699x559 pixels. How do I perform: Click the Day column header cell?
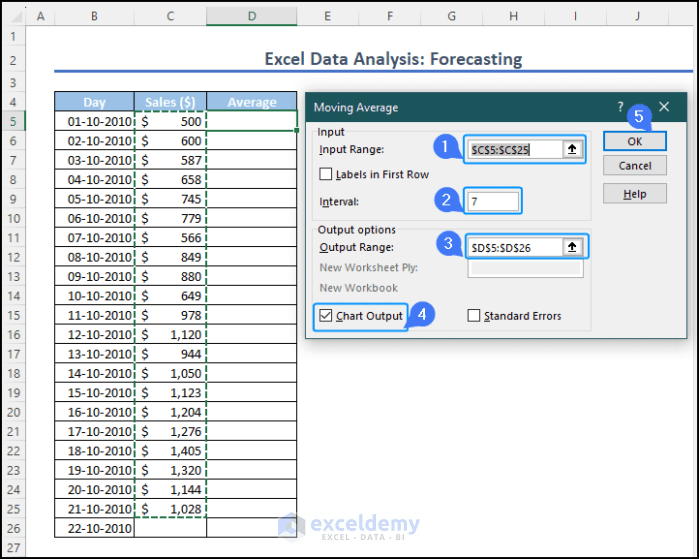pyautogui.click(x=94, y=102)
